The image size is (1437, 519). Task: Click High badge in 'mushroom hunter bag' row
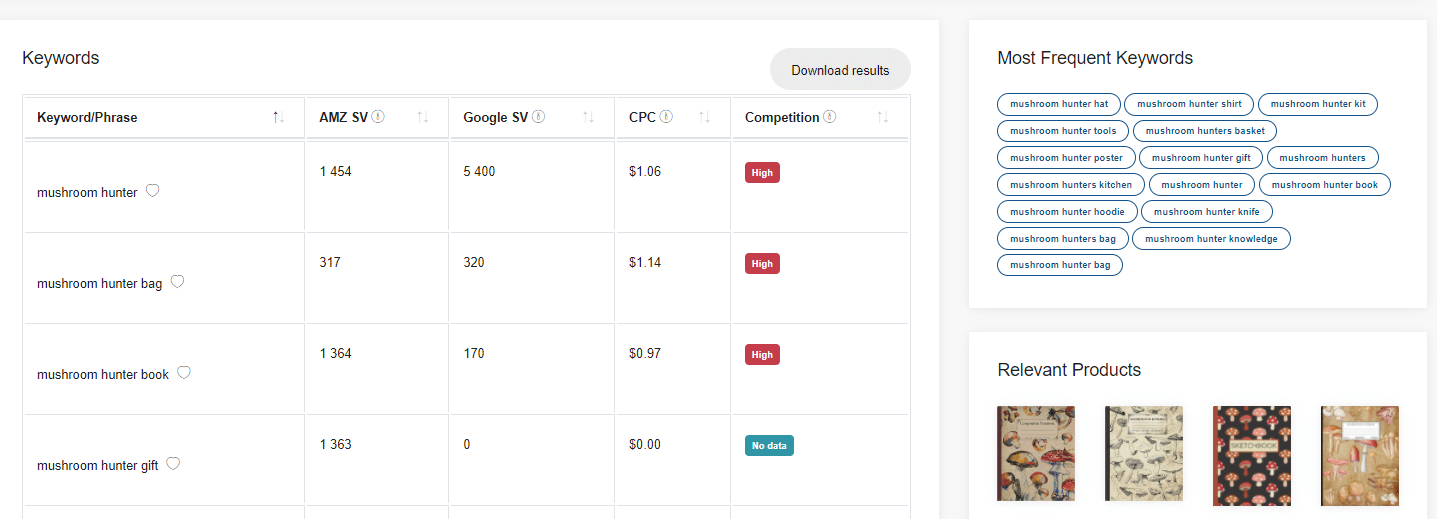coord(762,264)
